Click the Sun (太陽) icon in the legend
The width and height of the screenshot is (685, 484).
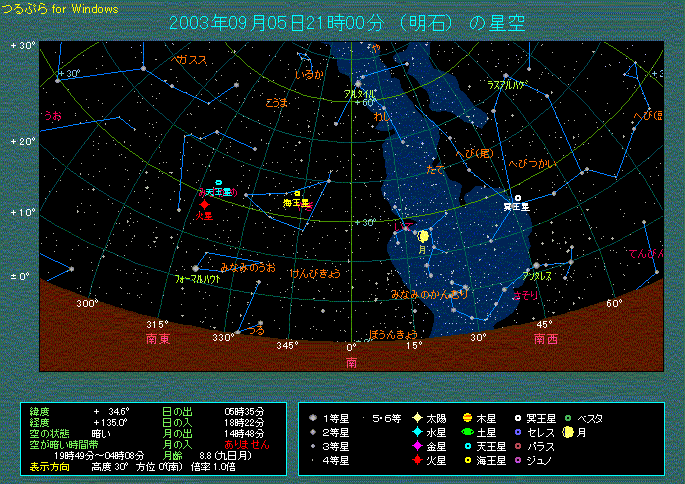click(416, 418)
